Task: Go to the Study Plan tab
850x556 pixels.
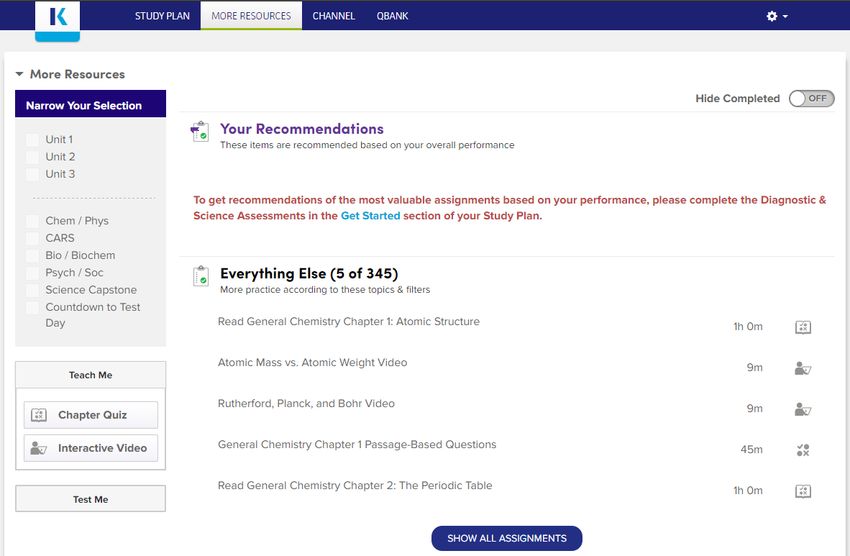Action: tap(162, 16)
